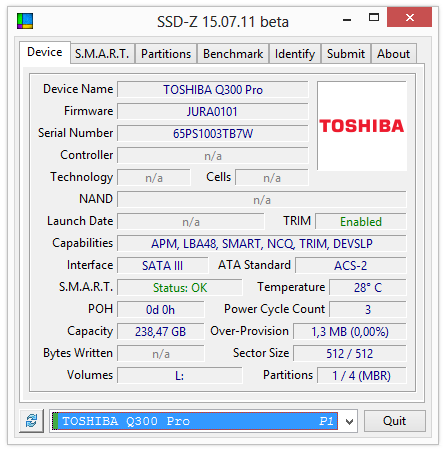
Task: Close the SSD-Z window
Action: [x=410, y=17]
